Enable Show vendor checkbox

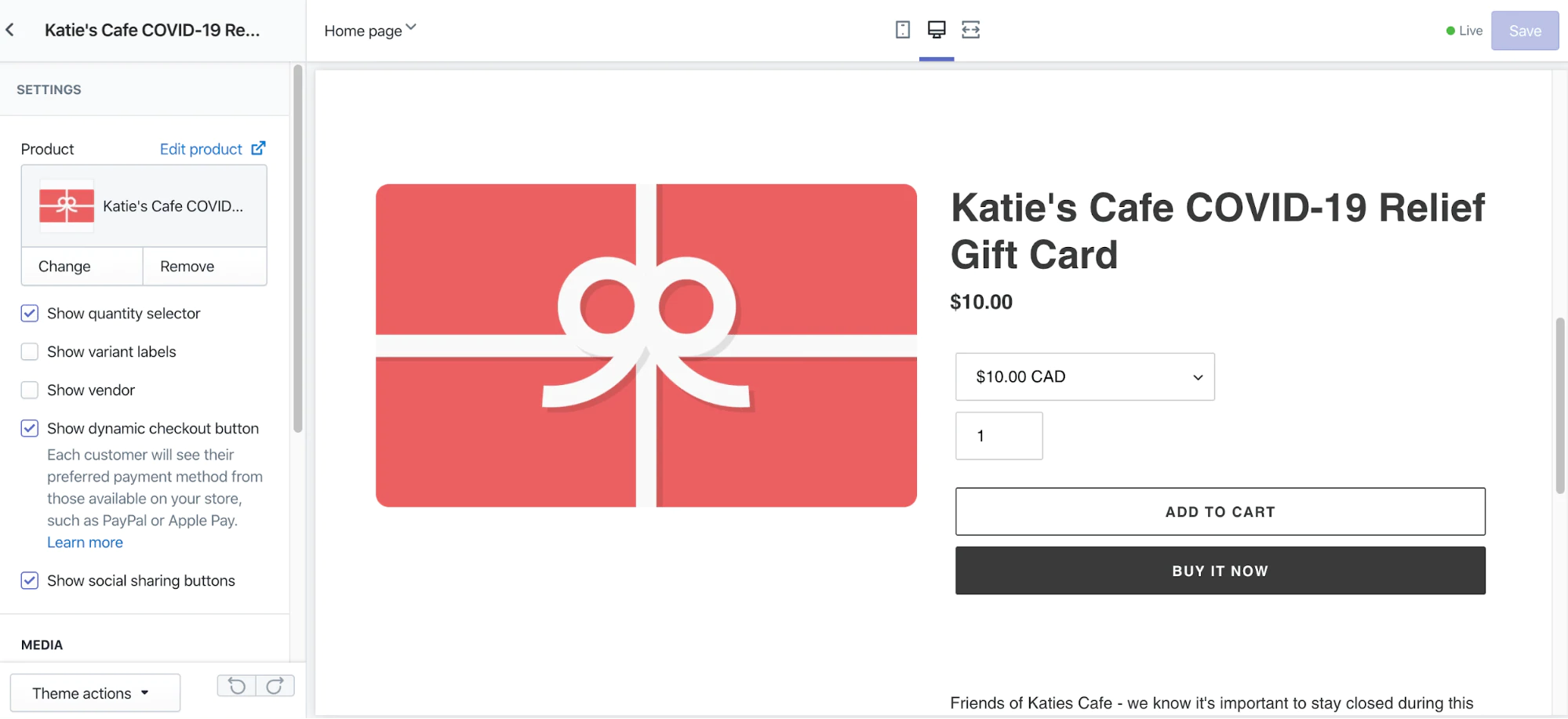pyautogui.click(x=30, y=390)
